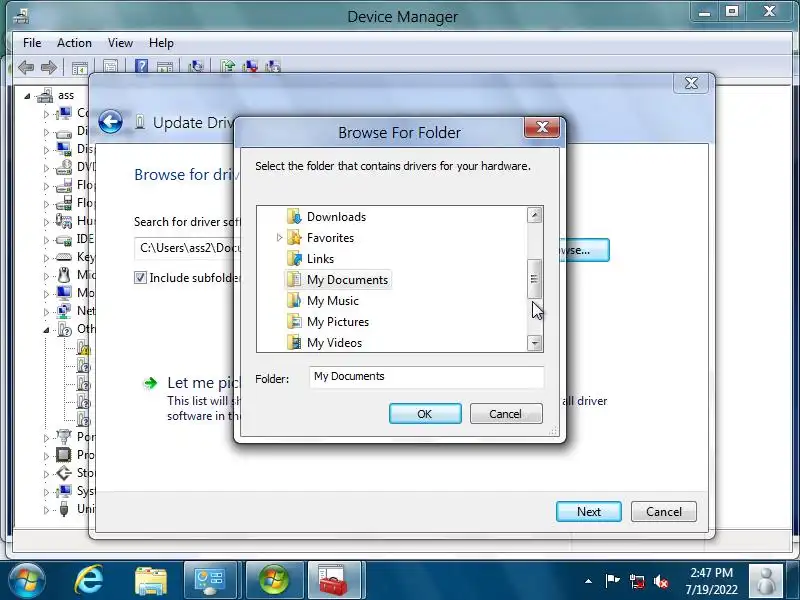Click Cancel in Browse For Folder dialog

506,414
